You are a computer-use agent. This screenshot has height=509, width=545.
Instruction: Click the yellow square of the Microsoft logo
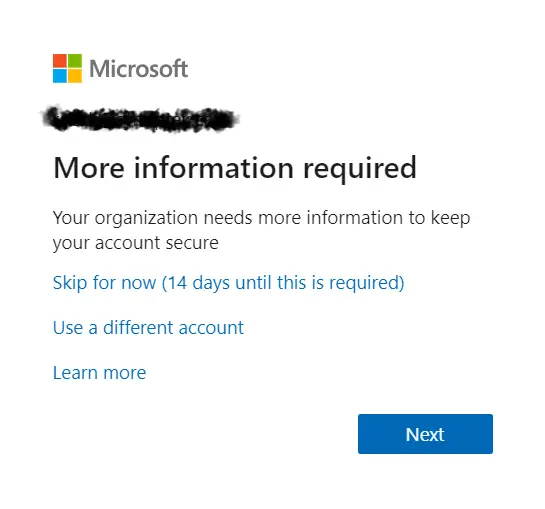(75, 76)
